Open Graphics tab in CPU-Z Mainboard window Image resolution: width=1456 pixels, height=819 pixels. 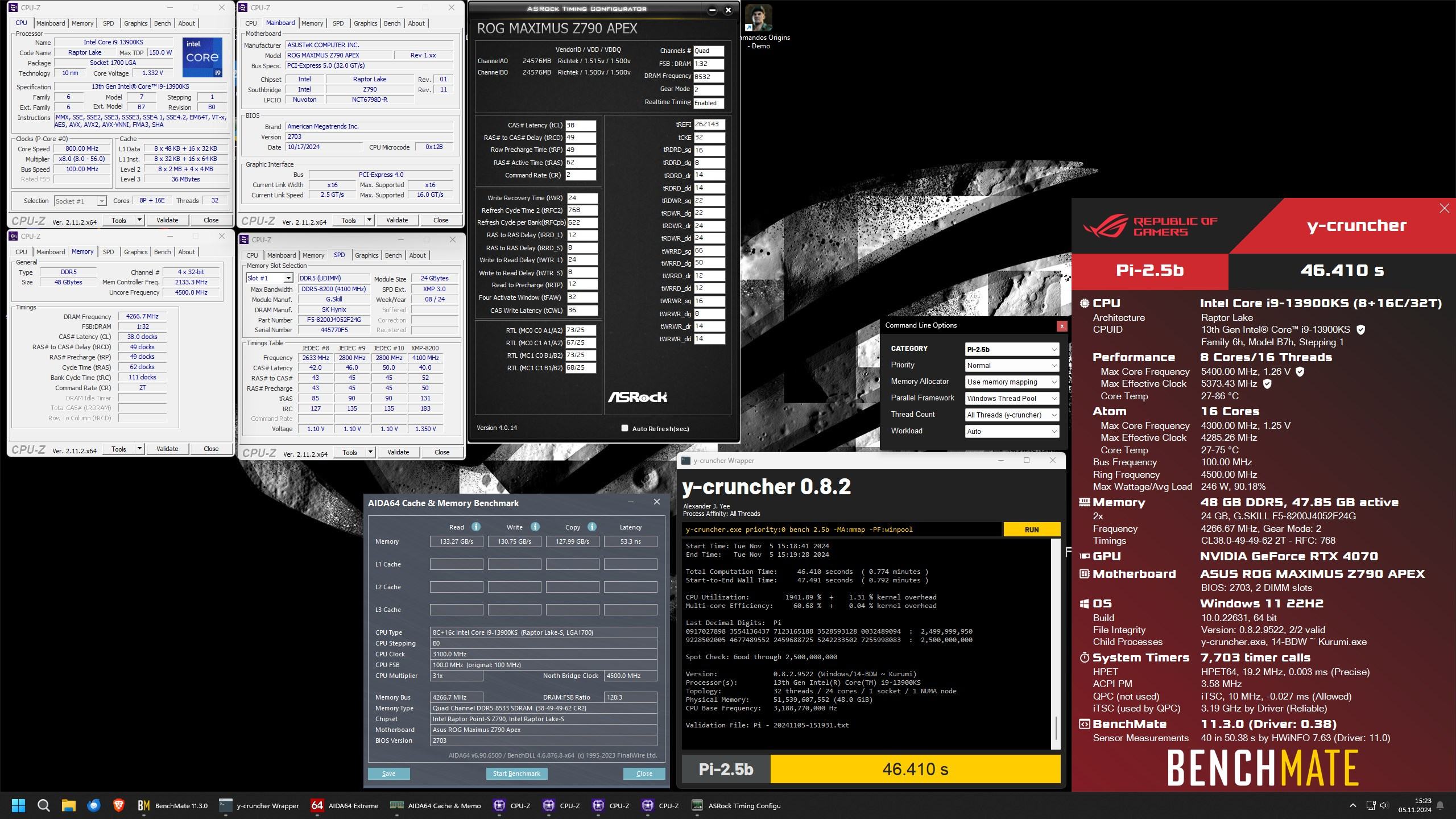(365, 23)
